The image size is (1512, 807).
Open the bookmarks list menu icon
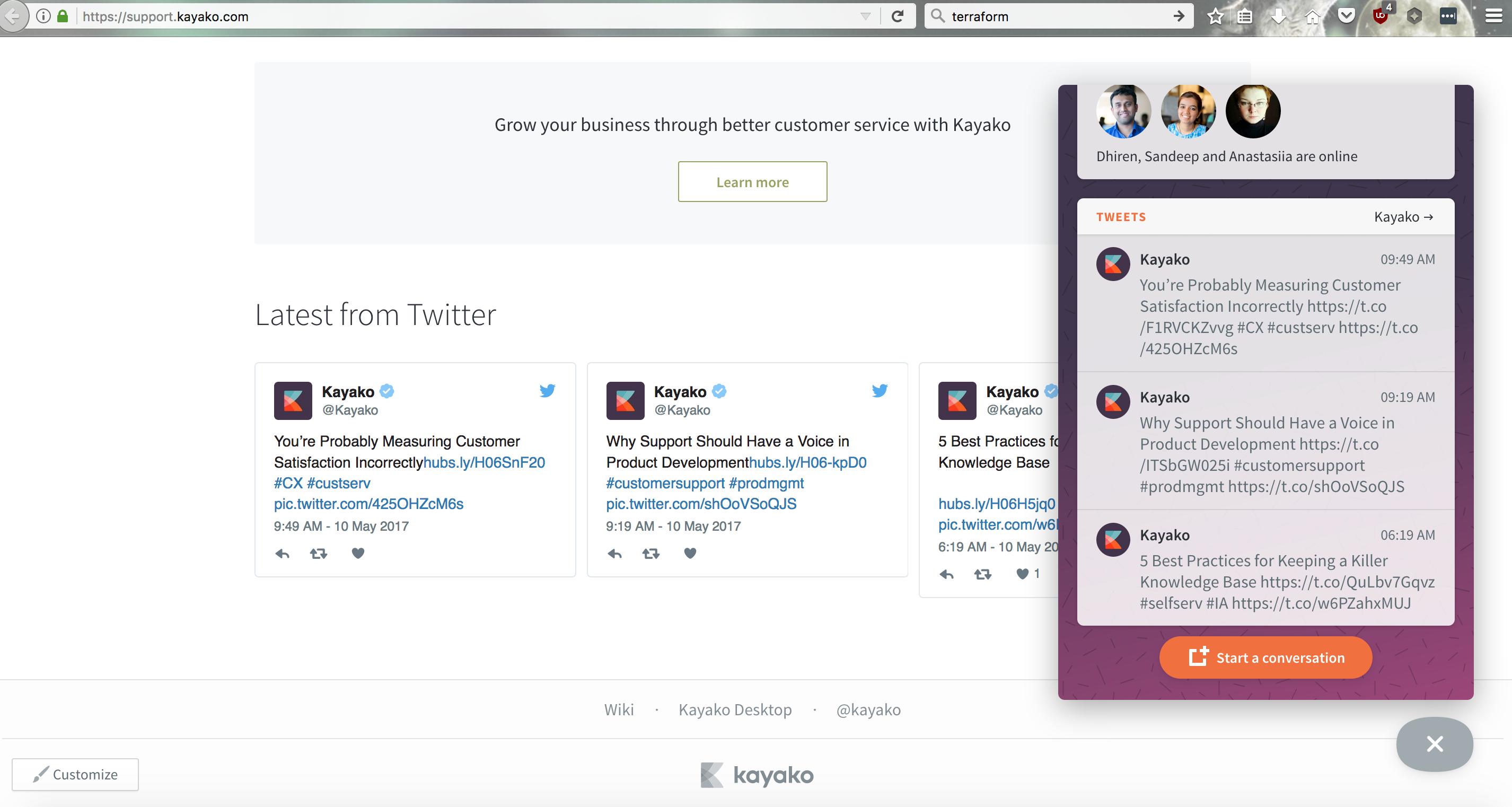tap(1244, 16)
